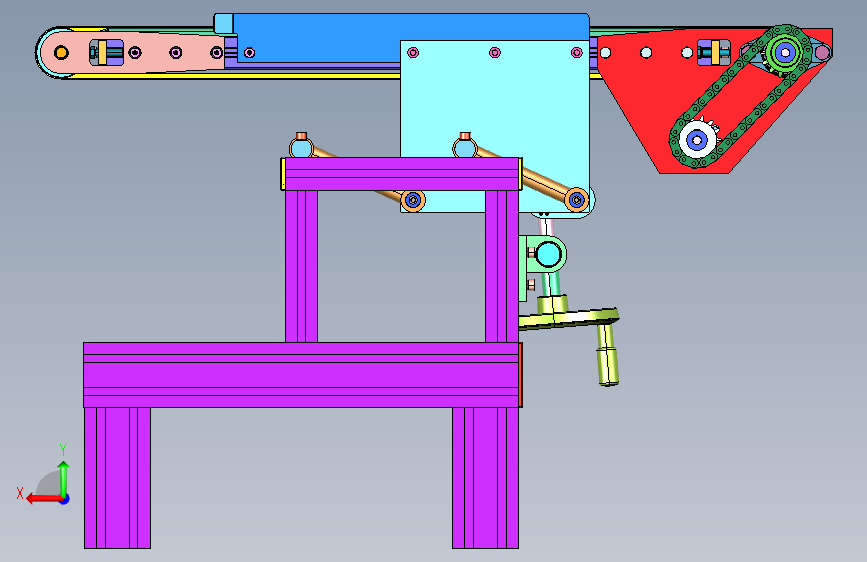Click the leftmost white hole on red plate
867x562 pixels.
tap(605, 53)
